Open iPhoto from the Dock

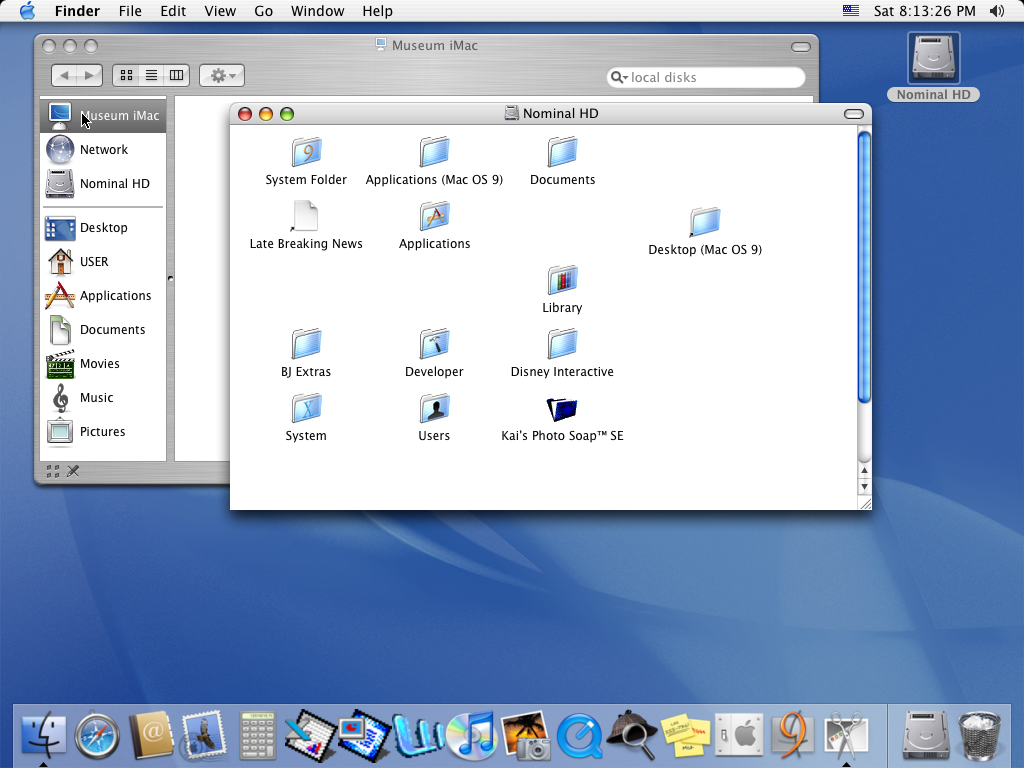pos(526,736)
